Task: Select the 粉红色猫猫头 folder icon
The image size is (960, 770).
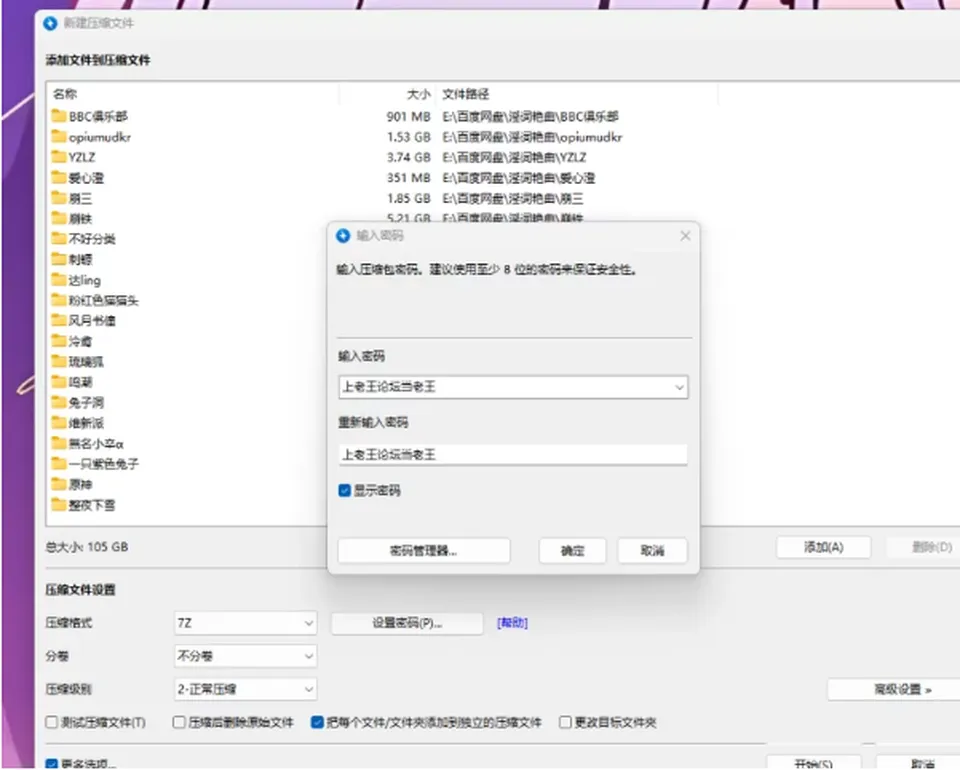Action: tap(59, 300)
